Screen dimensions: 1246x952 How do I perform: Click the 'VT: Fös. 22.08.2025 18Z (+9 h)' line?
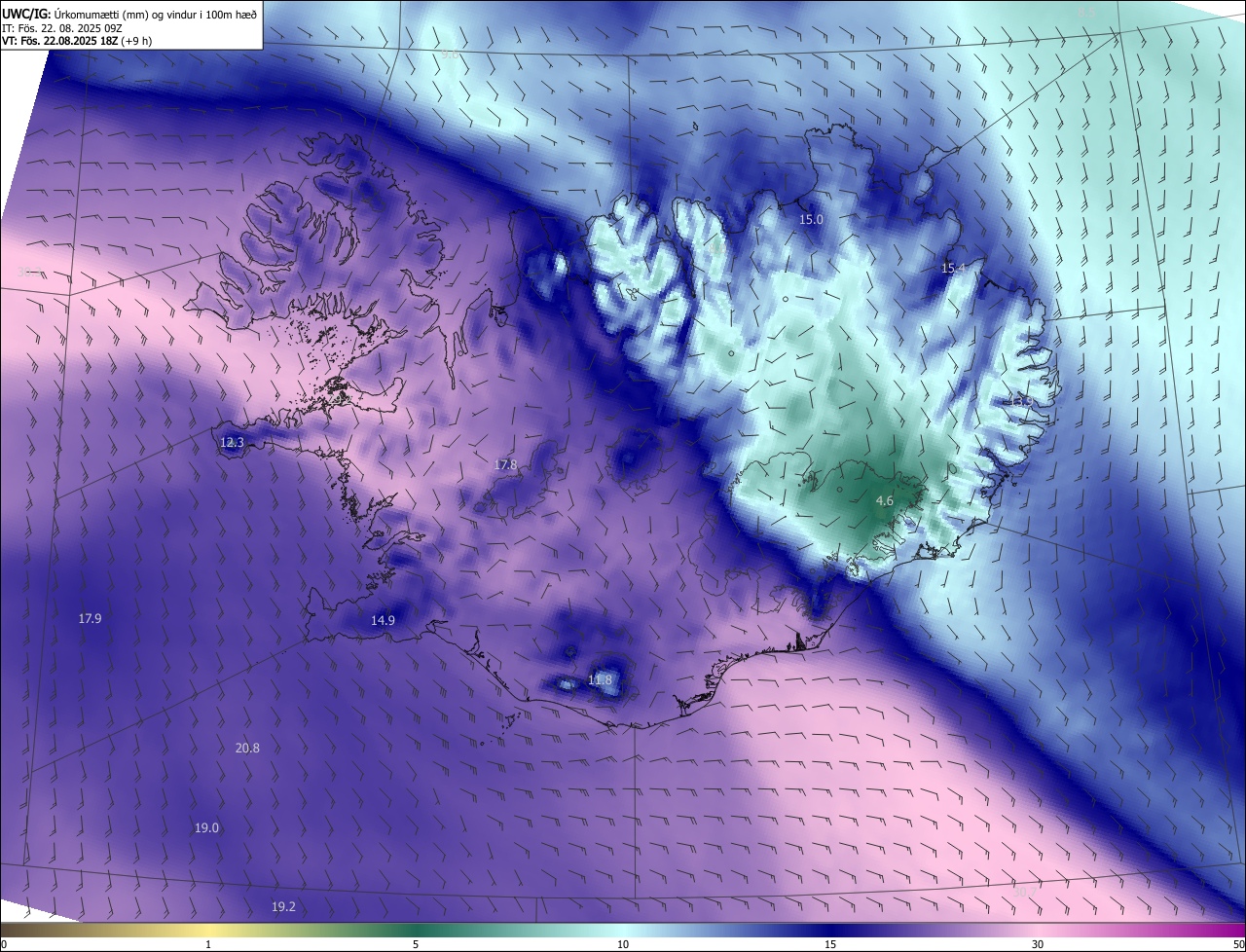pyautogui.click(x=77, y=41)
